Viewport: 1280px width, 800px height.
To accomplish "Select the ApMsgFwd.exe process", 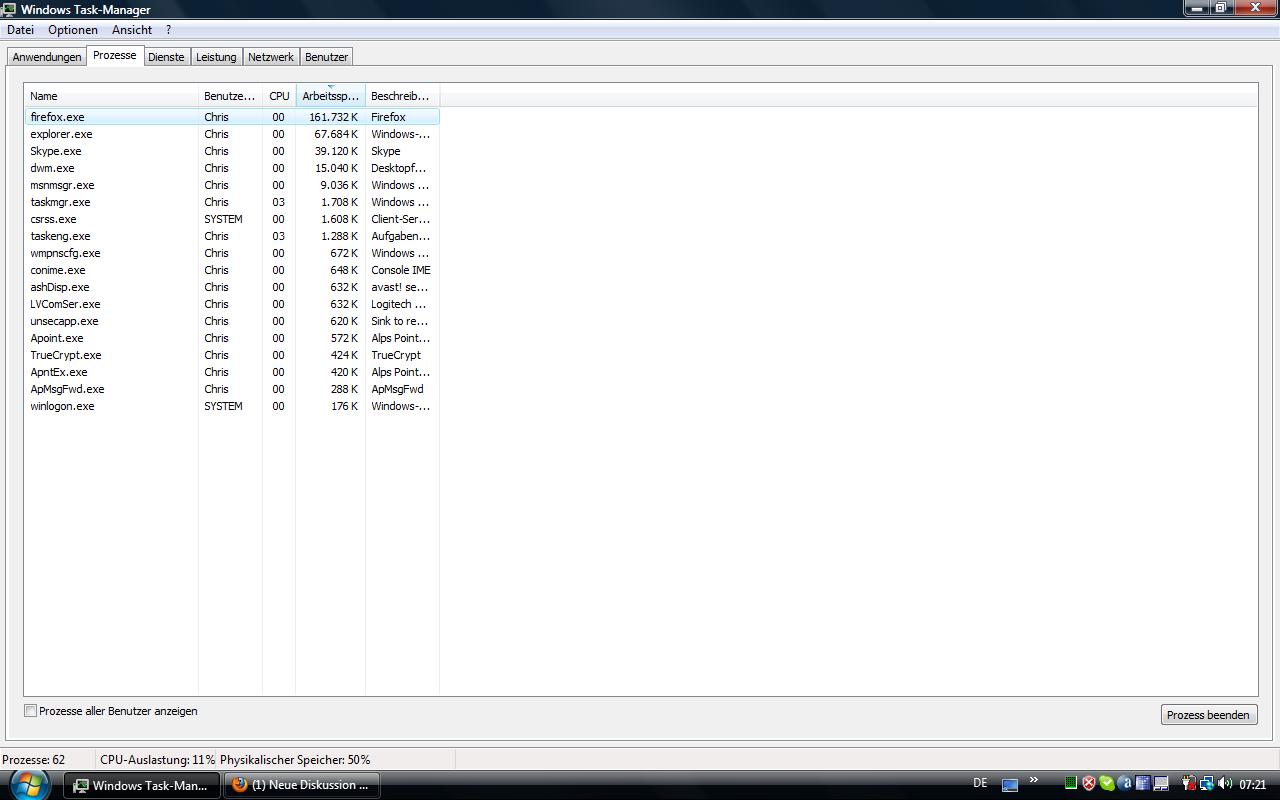I will click(232, 389).
